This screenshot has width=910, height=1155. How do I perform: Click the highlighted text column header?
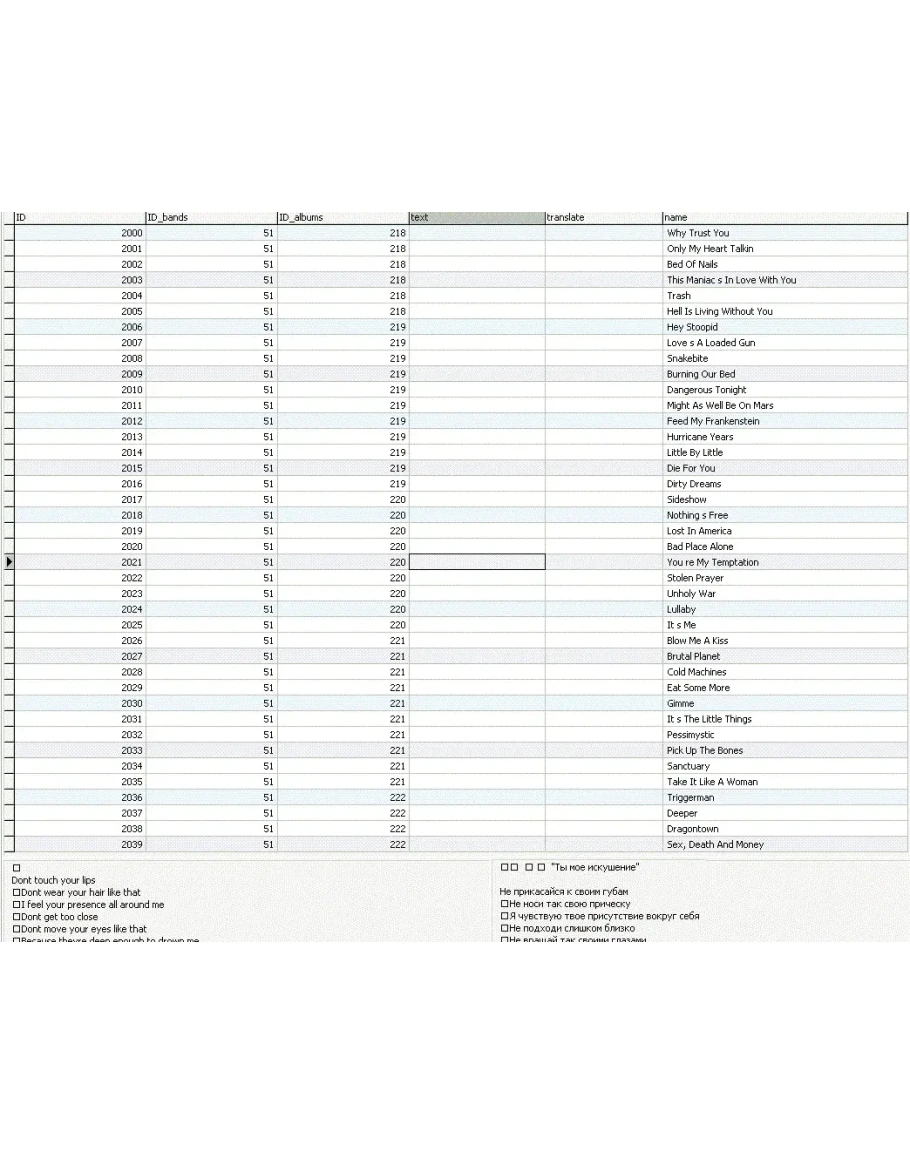pos(476,217)
